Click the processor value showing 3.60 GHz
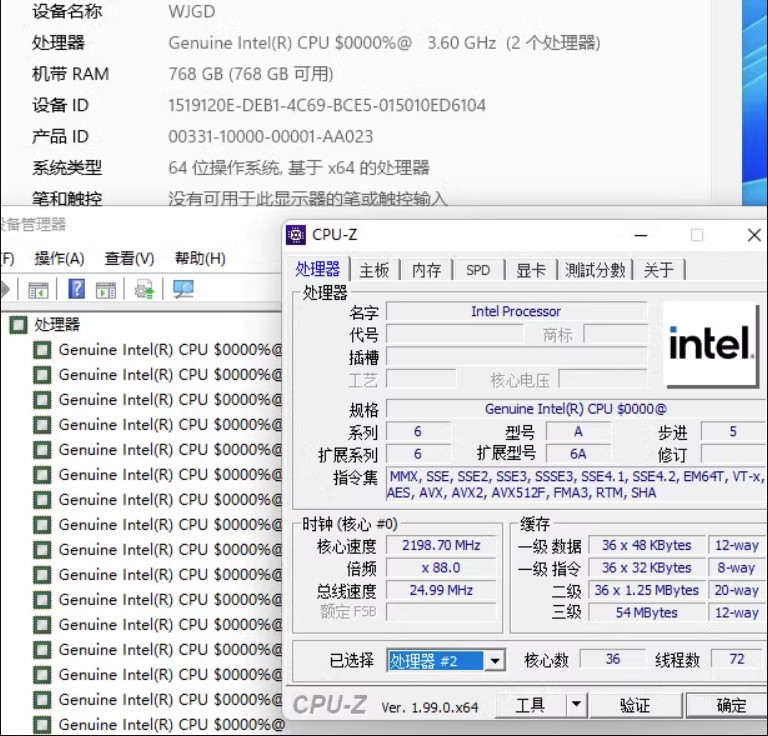This screenshot has width=768, height=736. pos(384,43)
